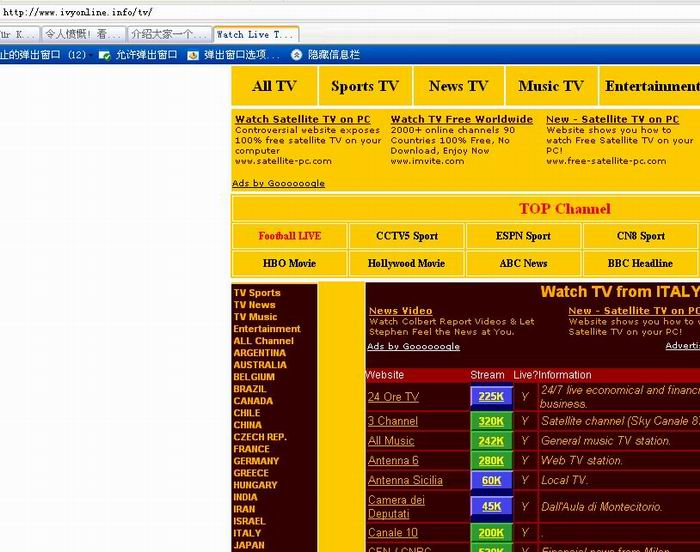The image size is (700, 552).
Task: Select AUSTRALIA in the country list
Action: [260, 365]
